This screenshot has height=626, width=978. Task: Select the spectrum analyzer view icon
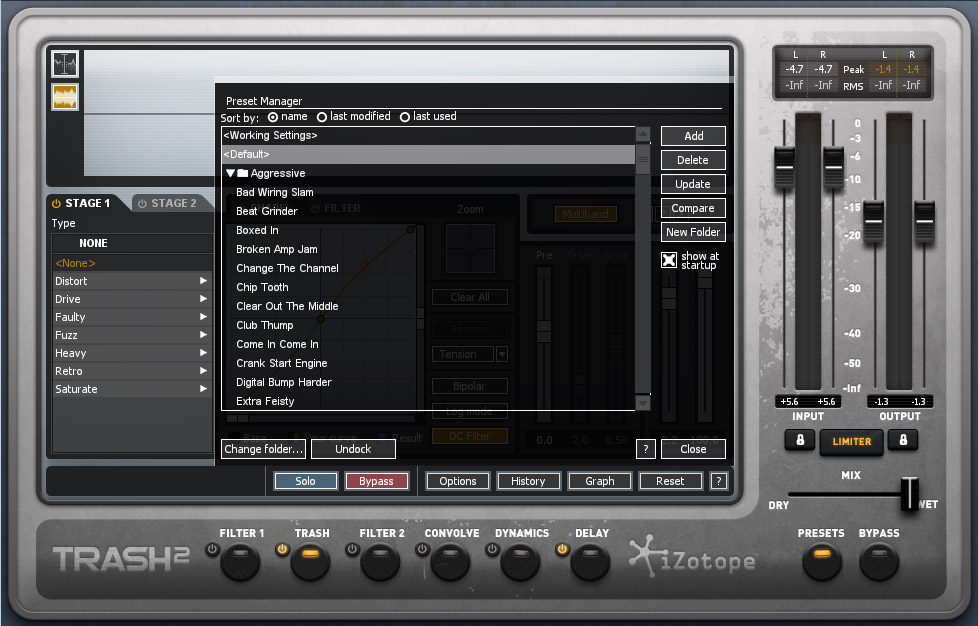64,63
